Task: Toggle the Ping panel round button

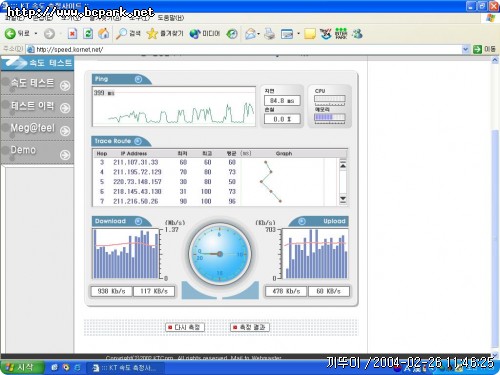Action: [138, 79]
